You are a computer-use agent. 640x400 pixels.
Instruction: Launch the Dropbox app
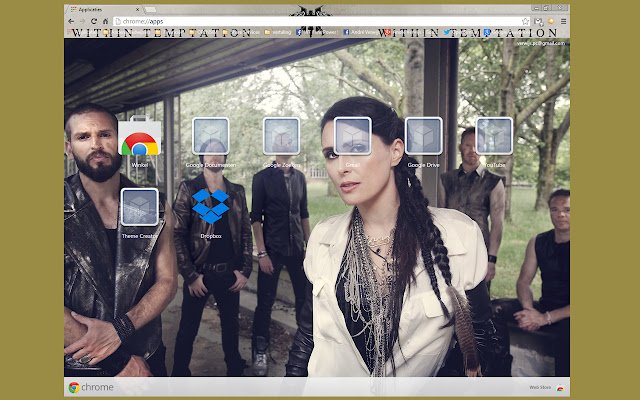point(211,206)
